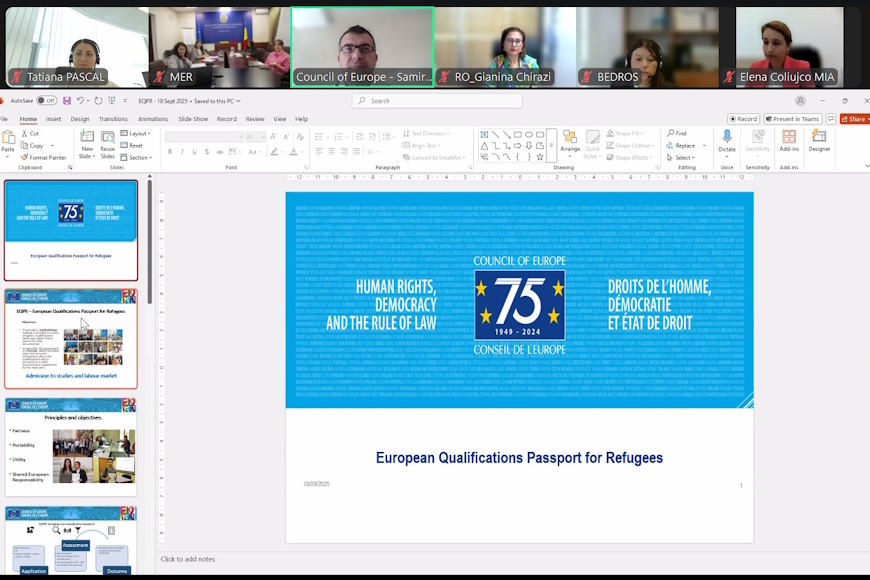Open the font name combo box
Screen dimensions: 870x580
[204, 137]
